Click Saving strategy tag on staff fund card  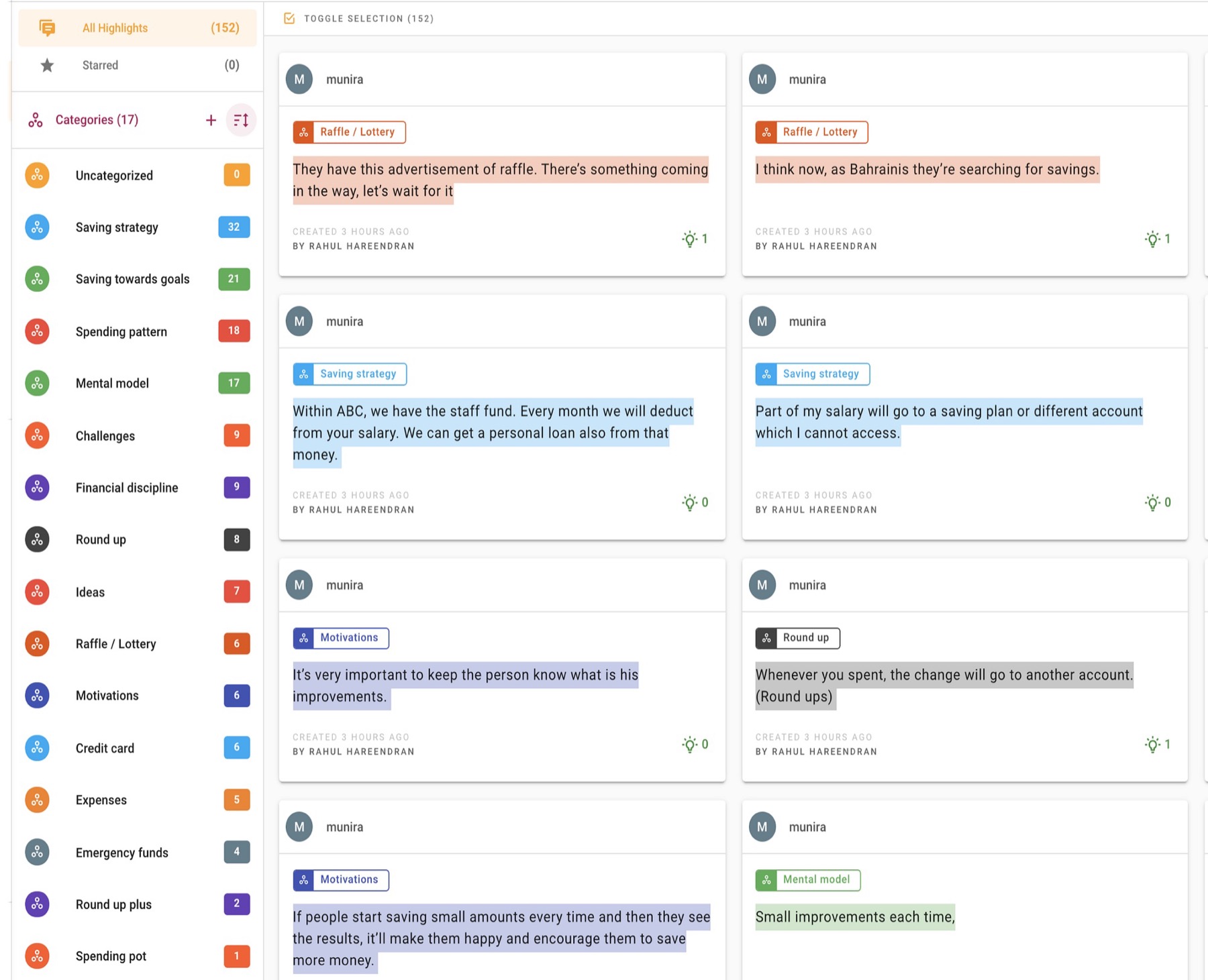click(x=350, y=374)
